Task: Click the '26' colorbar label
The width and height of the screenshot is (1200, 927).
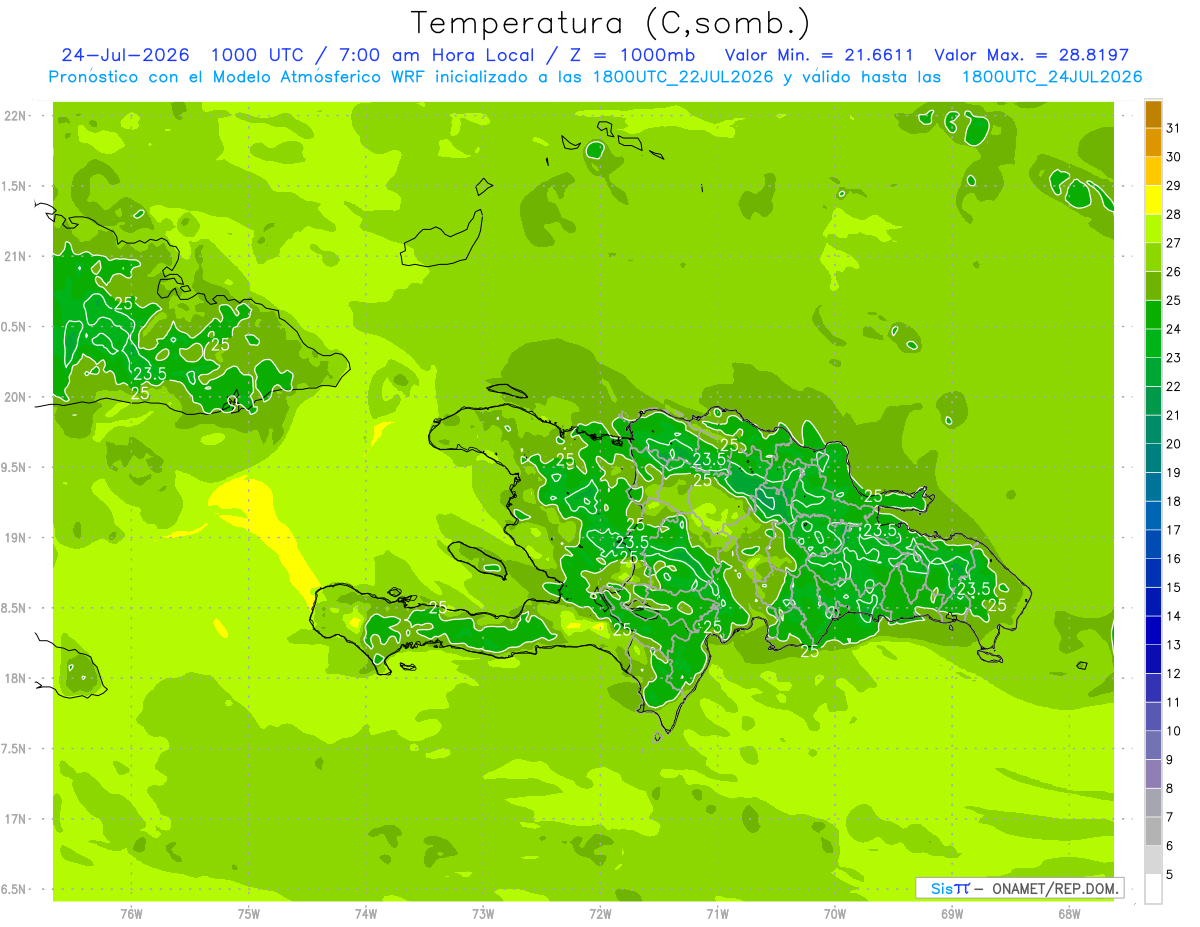Action: (x=1173, y=272)
